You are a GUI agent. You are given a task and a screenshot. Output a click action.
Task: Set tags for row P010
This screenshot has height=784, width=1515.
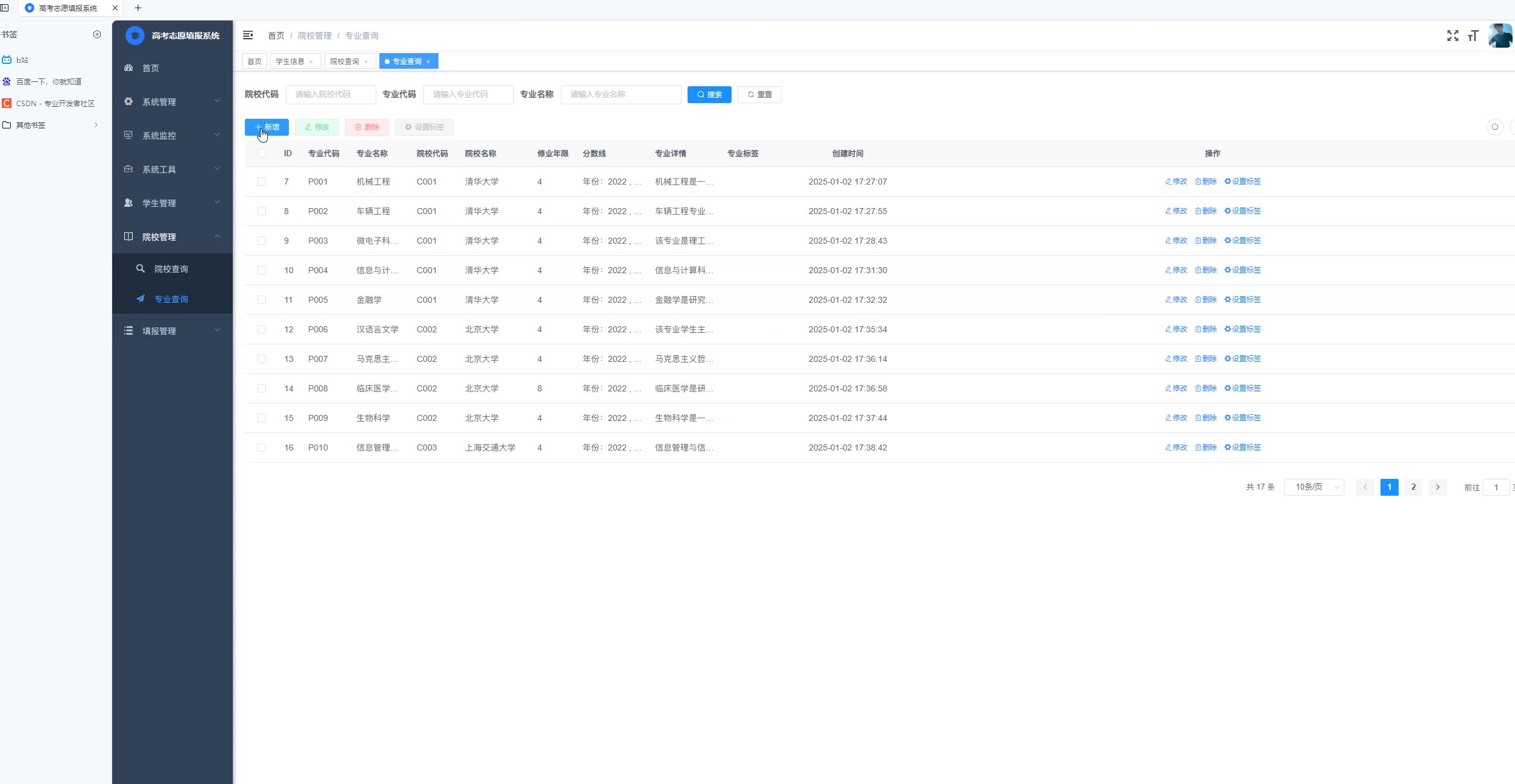click(1242, 447)
